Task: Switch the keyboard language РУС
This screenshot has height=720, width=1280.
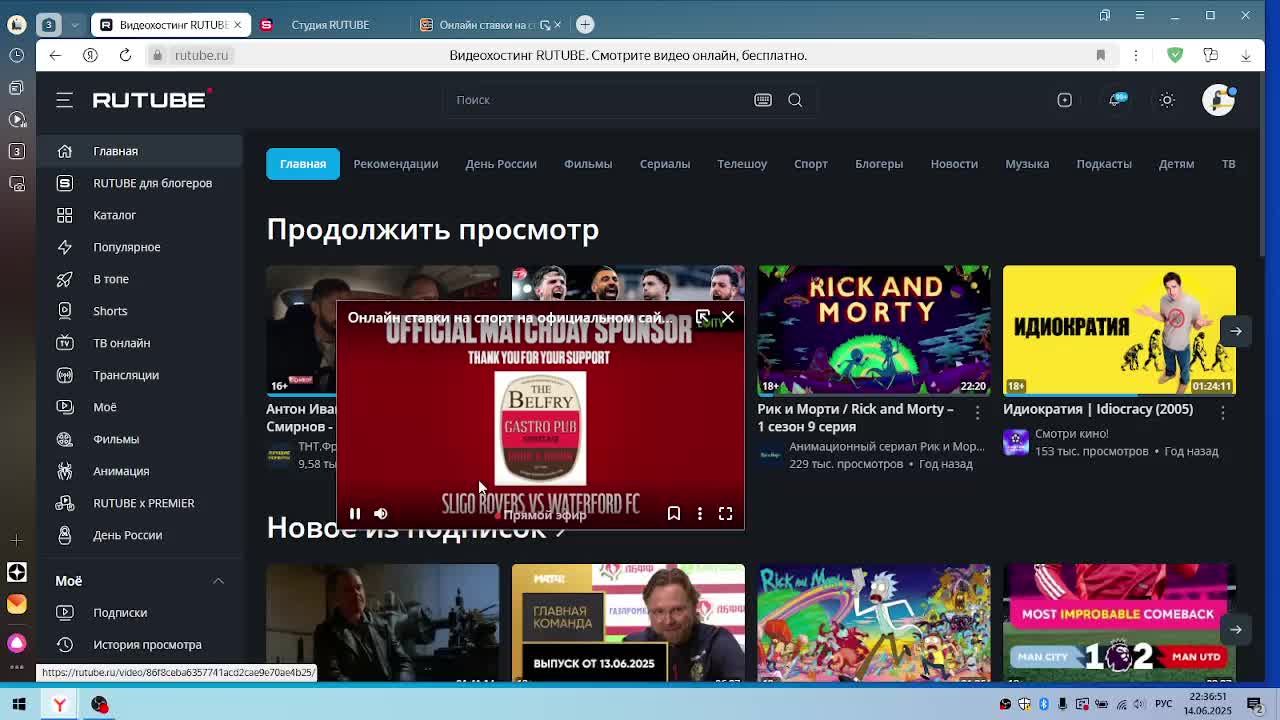Action: tap(1164, 704)
